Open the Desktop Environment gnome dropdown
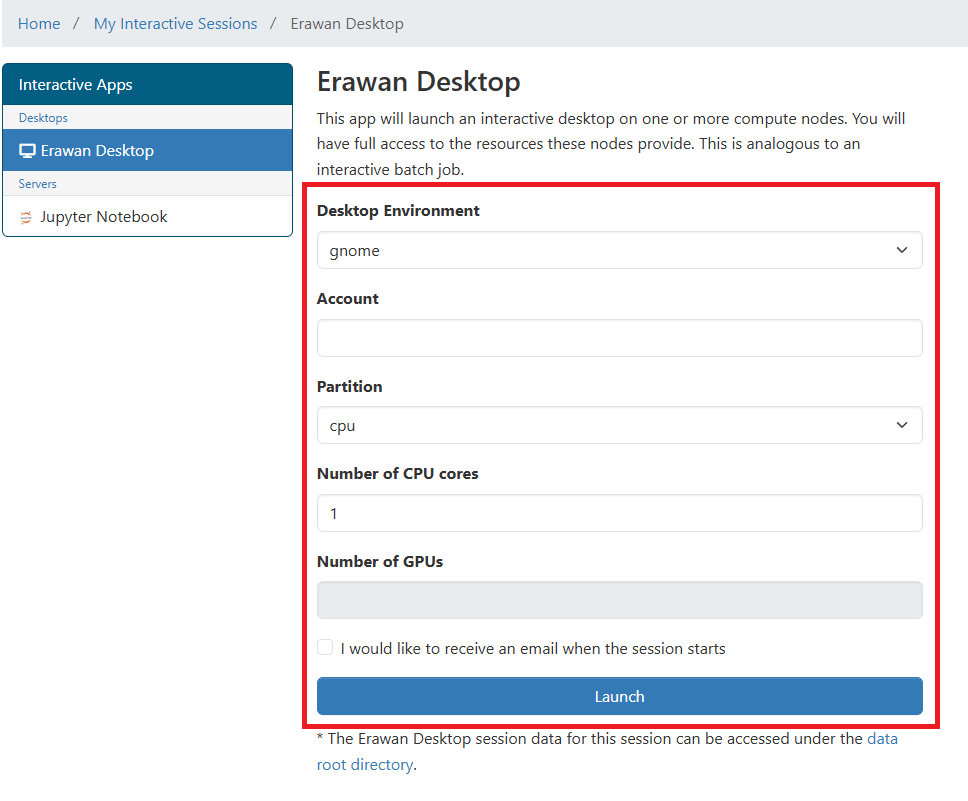This screenshot has height=801, width=968. click(618, 250)
